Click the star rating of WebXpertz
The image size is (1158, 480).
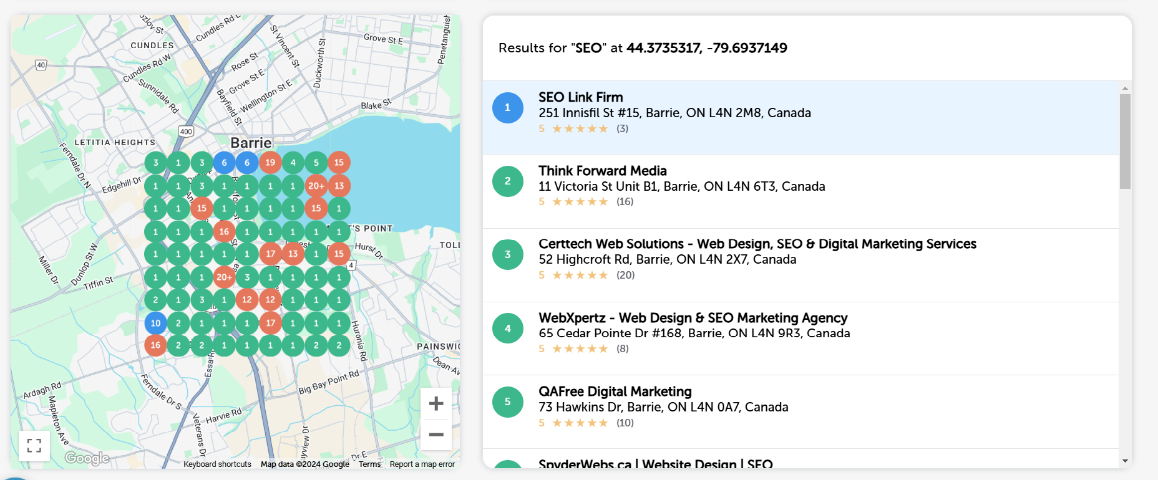coord(580,349)
